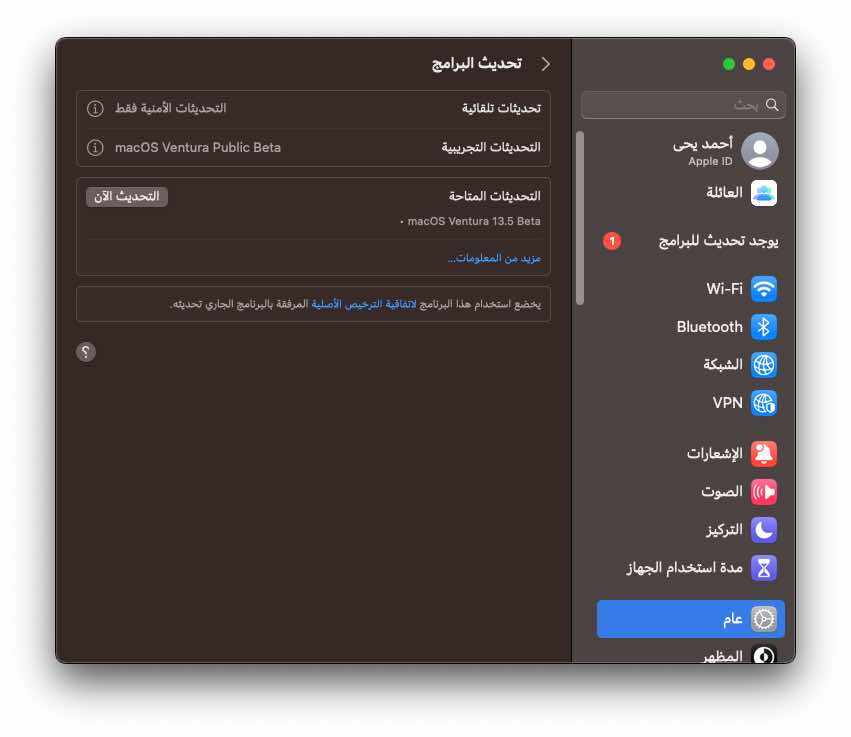Select the Notifications bell icon

(x=763, y=454)
